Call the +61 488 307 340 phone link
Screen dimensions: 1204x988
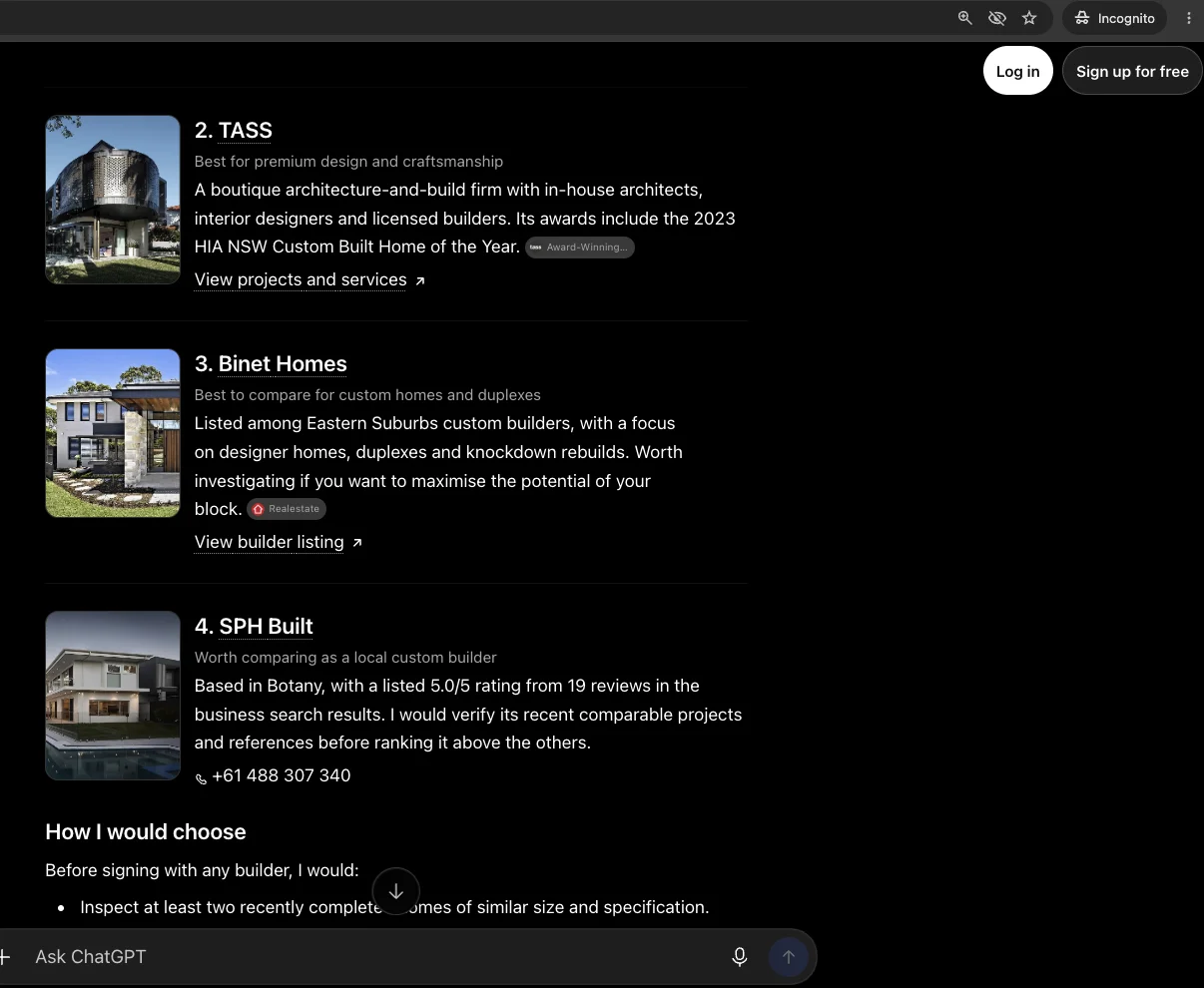coord(273,775)
